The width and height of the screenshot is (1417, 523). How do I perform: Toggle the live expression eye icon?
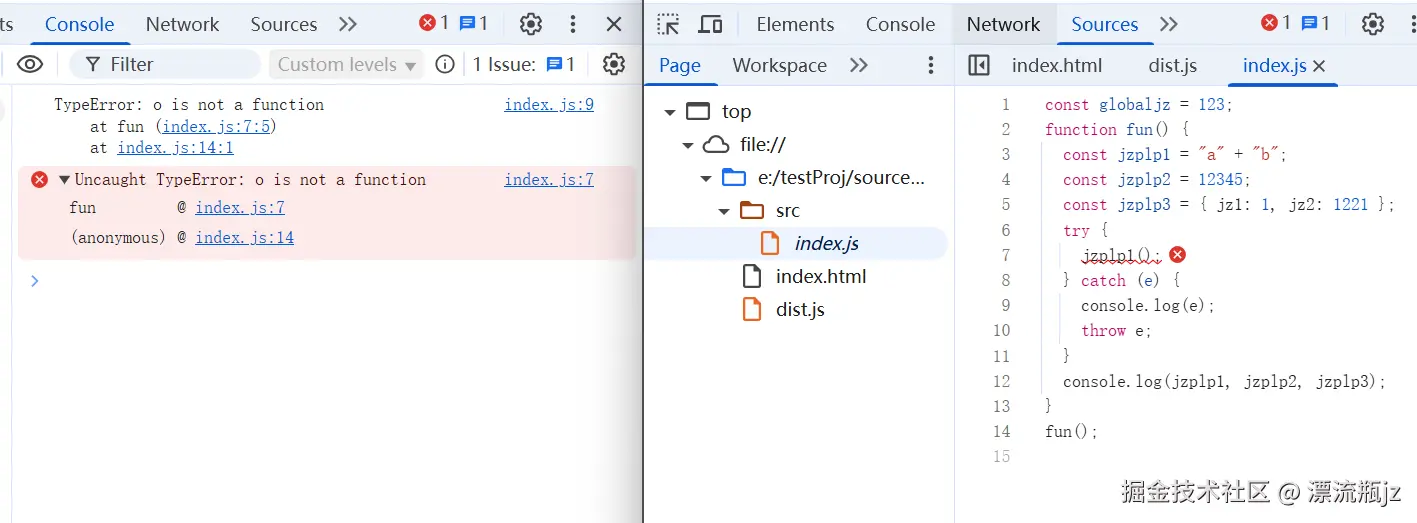(30, 65)
